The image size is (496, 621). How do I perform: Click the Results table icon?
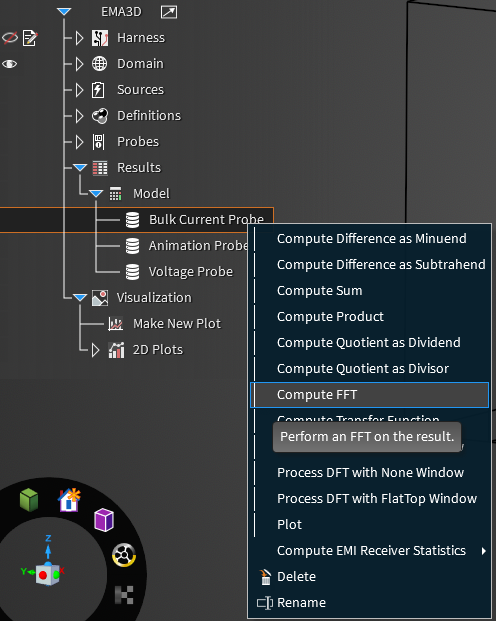click(x=100, y=168)
